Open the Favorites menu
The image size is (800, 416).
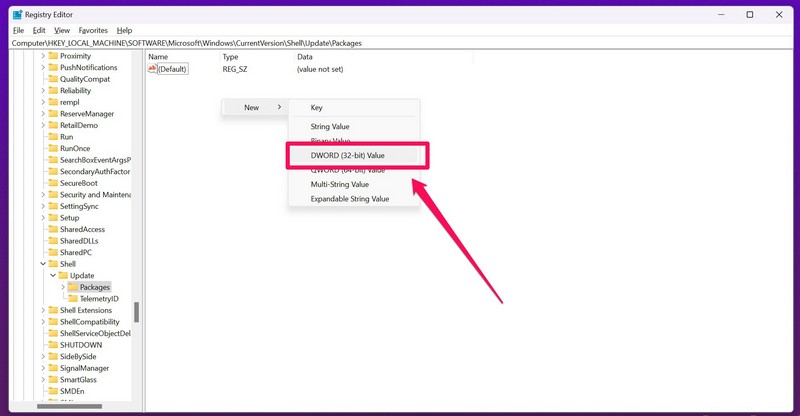93,31
